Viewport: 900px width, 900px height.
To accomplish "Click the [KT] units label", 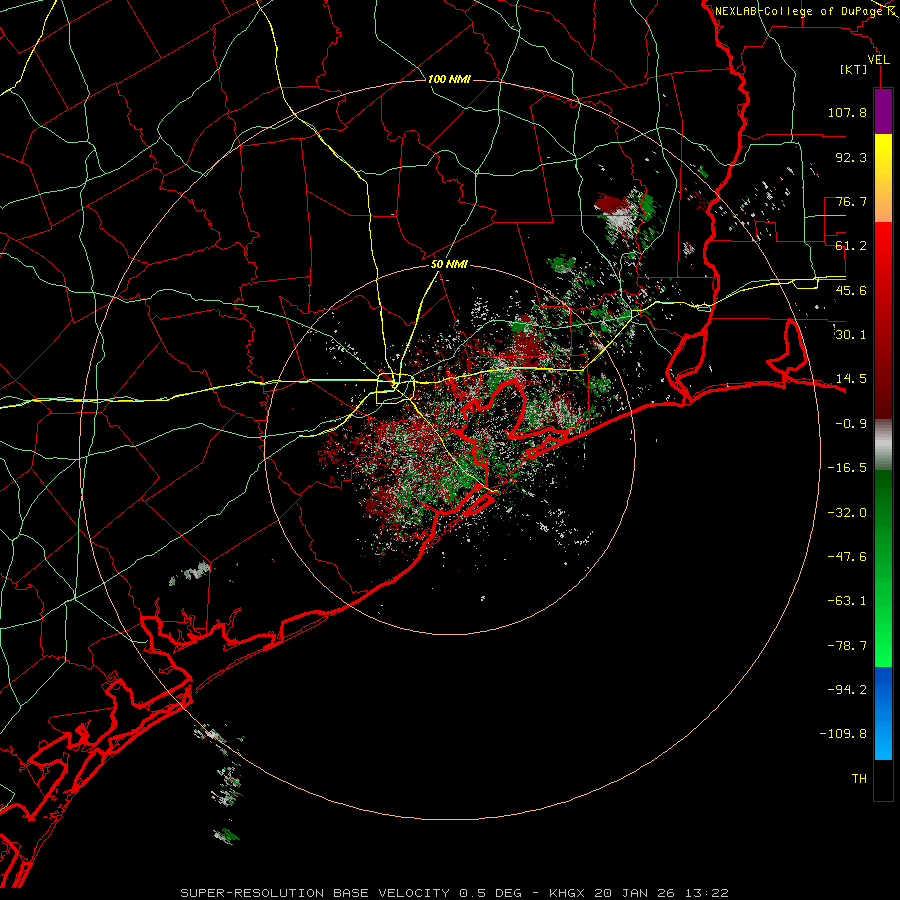I will [x=854, y=70].
